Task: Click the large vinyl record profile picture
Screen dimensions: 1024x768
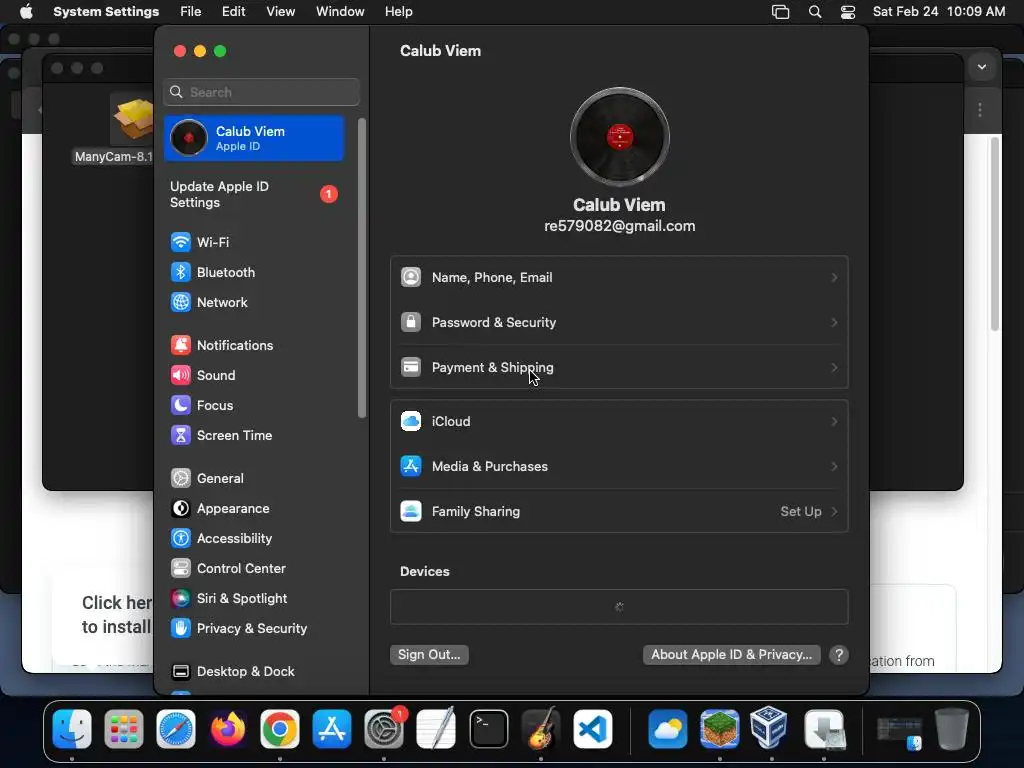Action: 619,137
